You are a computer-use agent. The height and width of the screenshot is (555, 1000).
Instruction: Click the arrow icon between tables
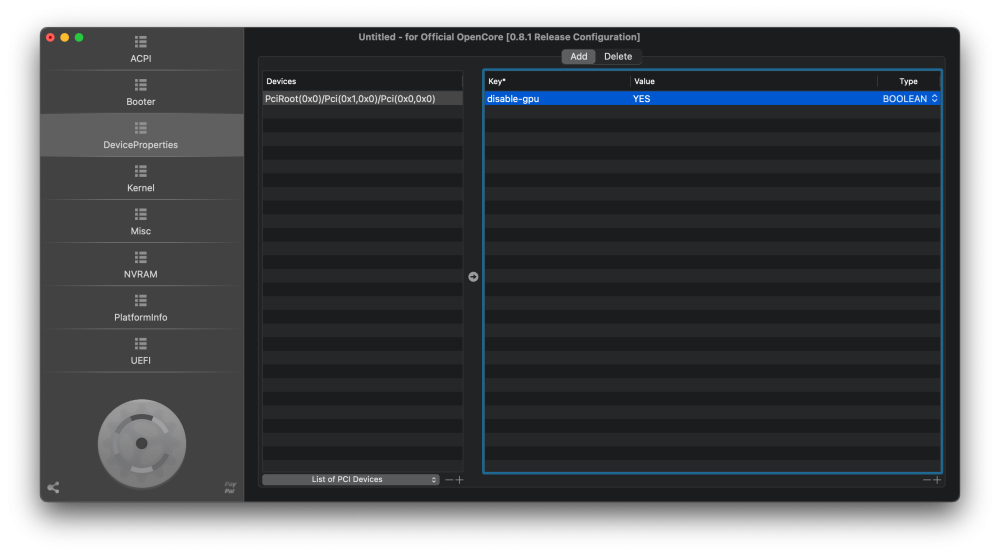(x=473, y=276)
